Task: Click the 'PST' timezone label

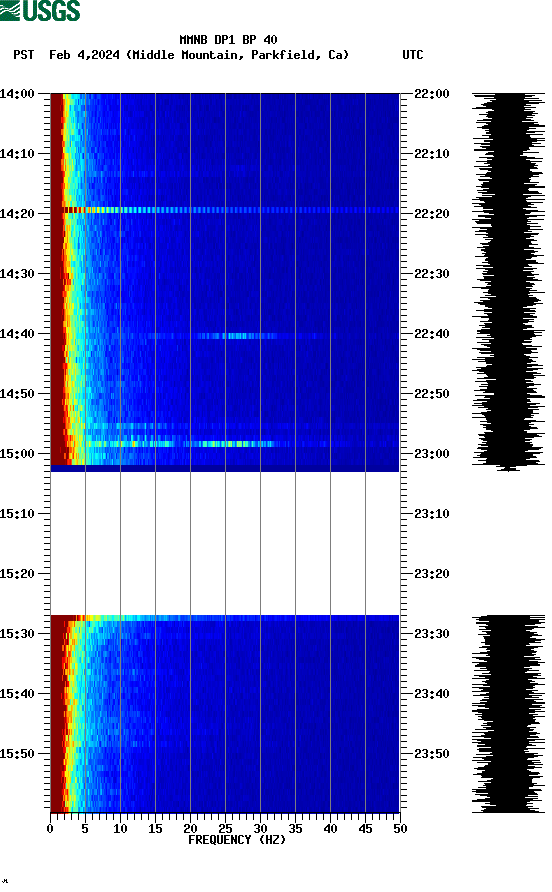Action: click(x=23, y=55)
